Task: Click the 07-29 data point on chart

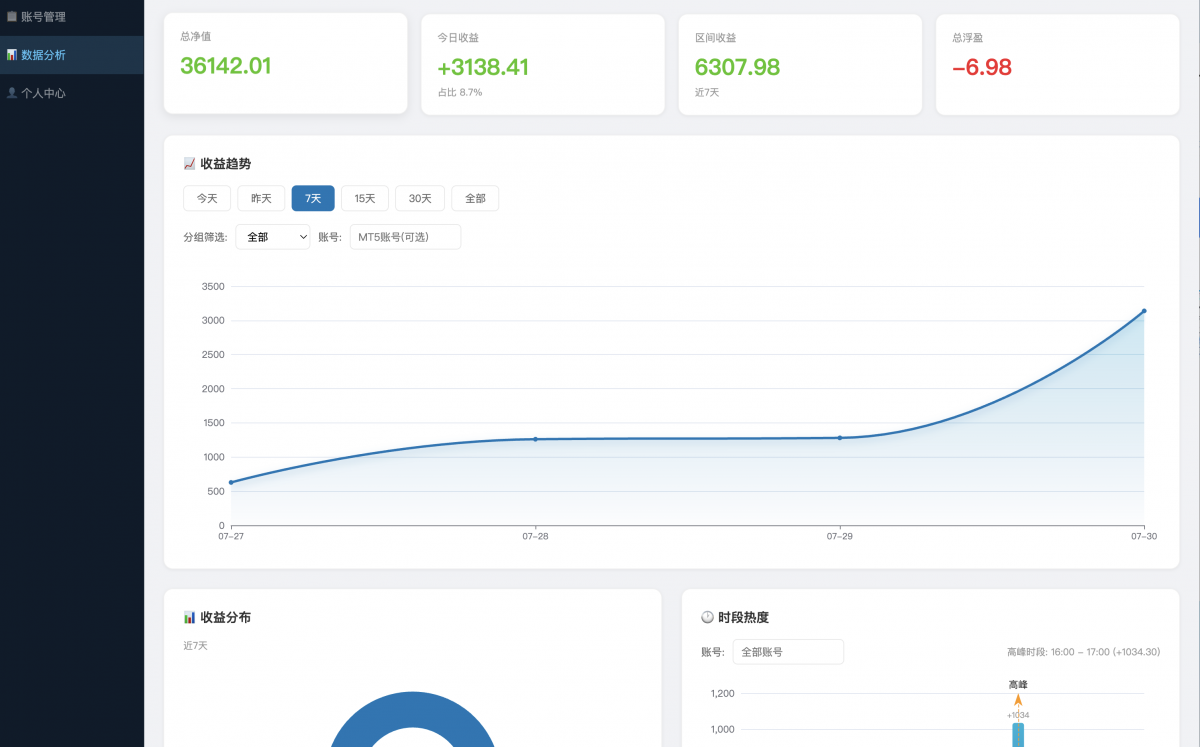Action: click(840, 438)
